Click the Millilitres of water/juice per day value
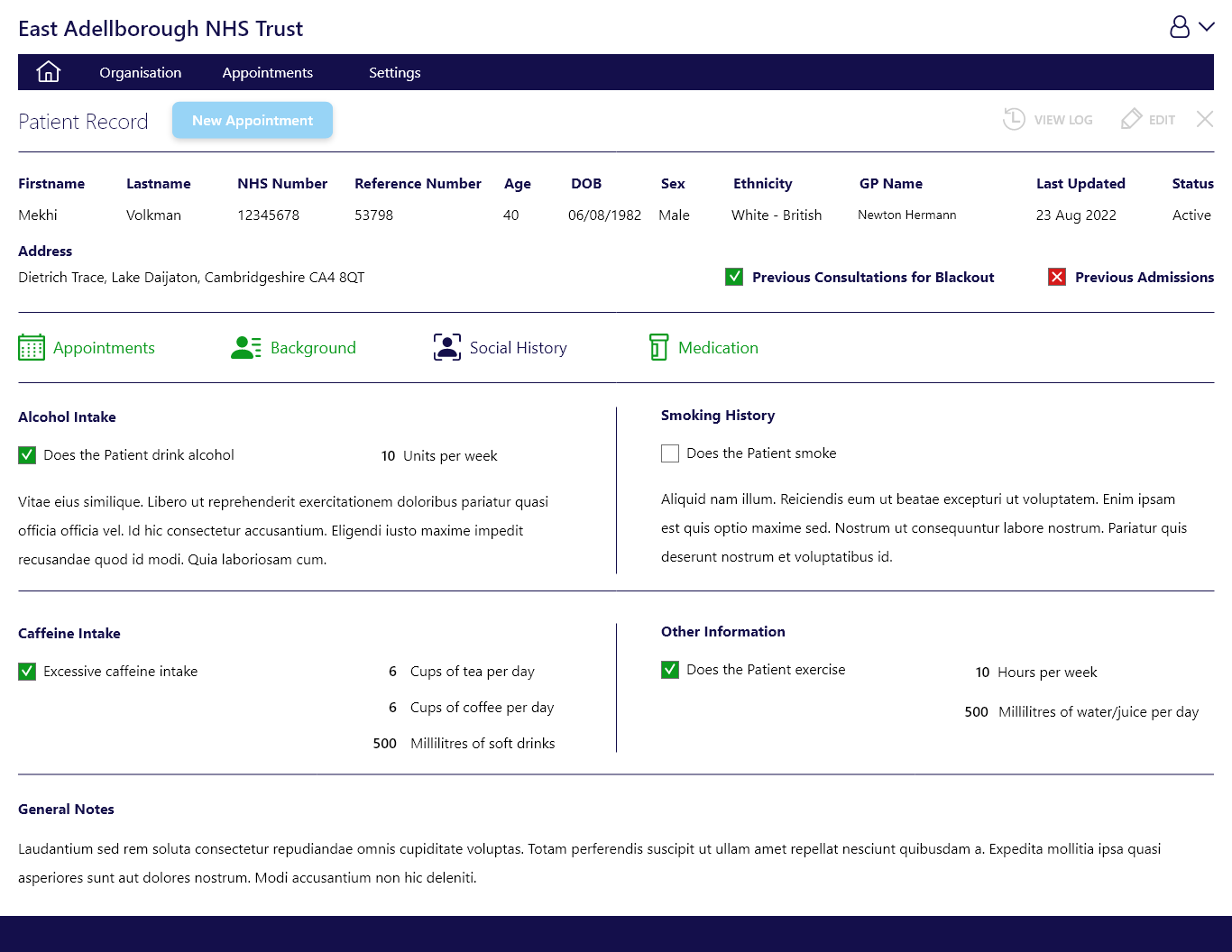The width and height of the screenshot is (1232, 952). click(x=977, y=712)
